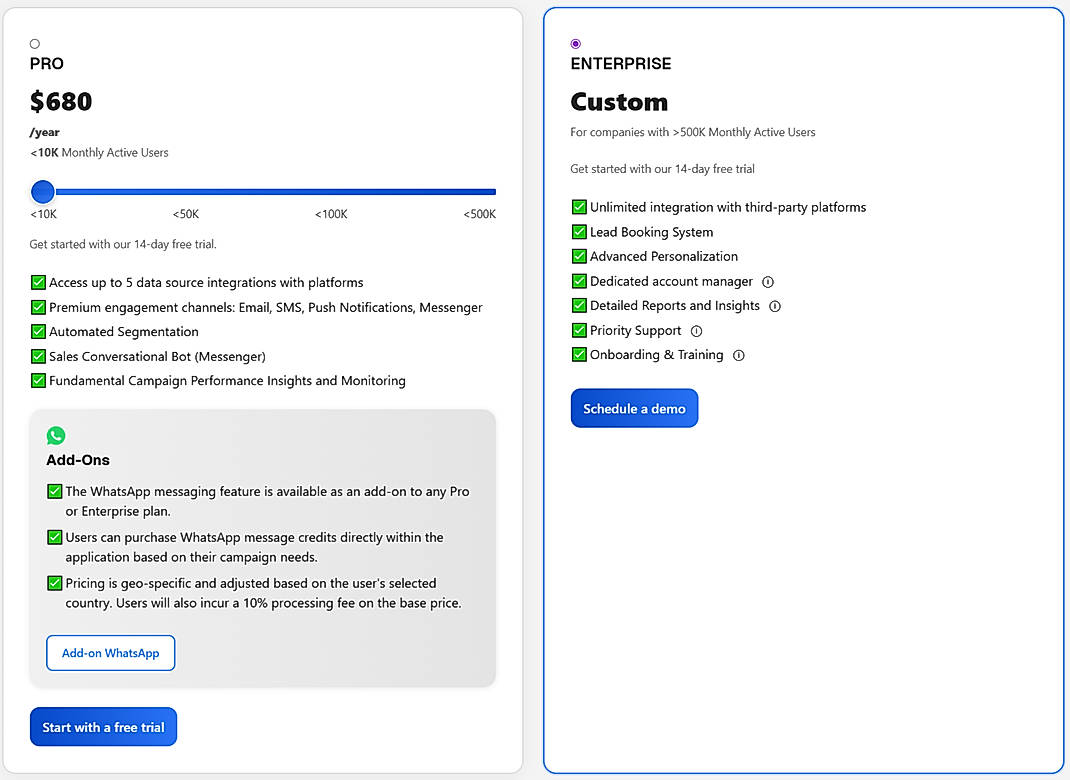The height and width of the screenshot is (780, 1070).
Task: Click checkmark beside Access up to 5 data source integrations
Action: 38,283
